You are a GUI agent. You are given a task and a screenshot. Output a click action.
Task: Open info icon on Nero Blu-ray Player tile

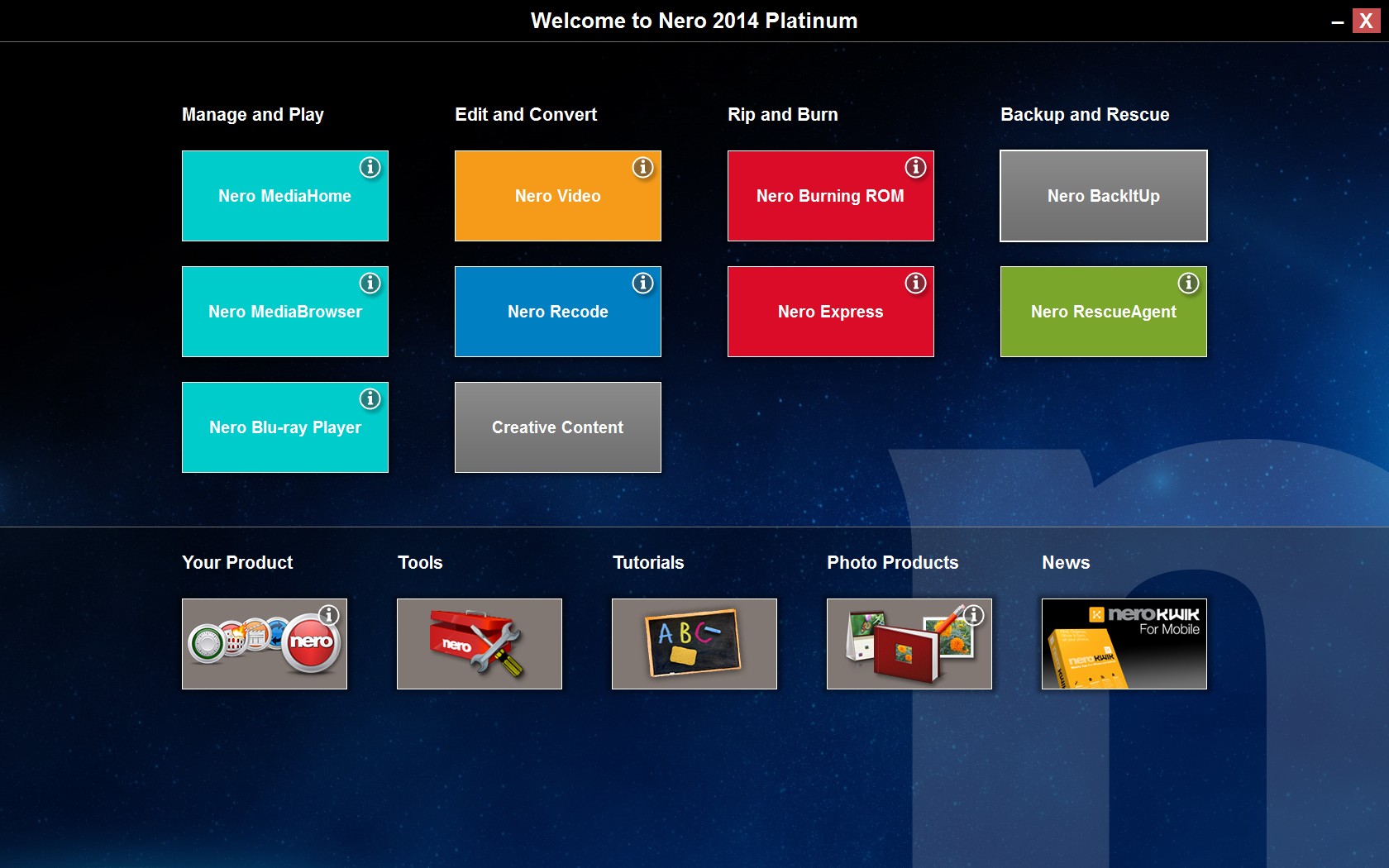(370, 398)
